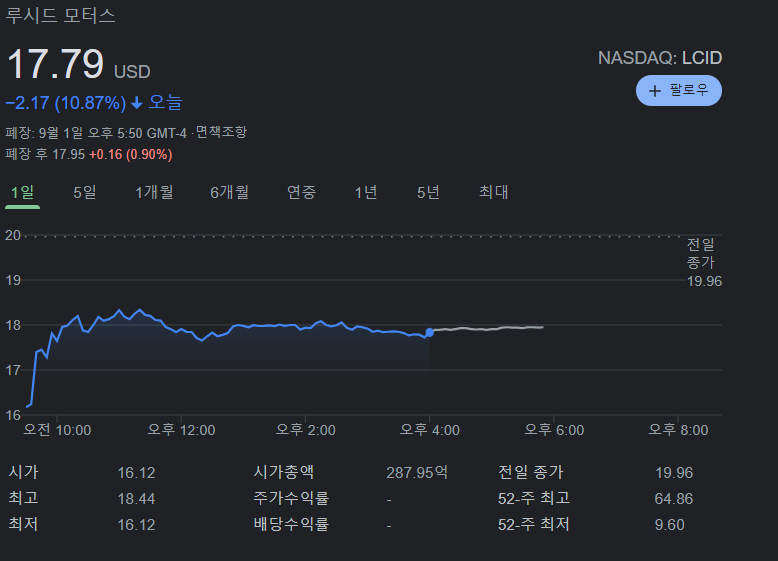Click the 루시드 모터스 company name
This screenshot has width=778, height=561.
pyautogui.click(x=60, y=16)
